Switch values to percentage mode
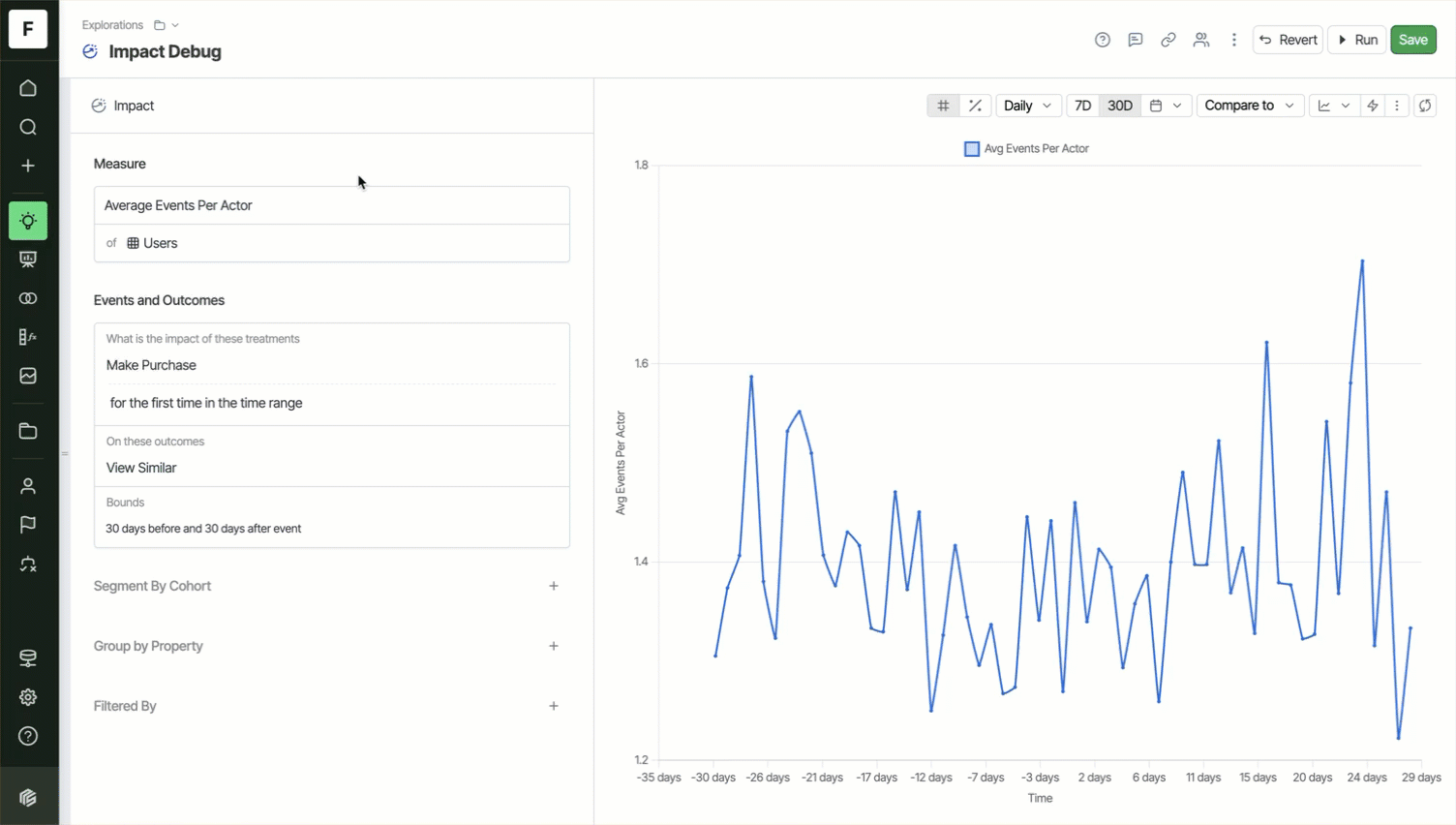This screenshot has width=1456, height=825. coord(975,106)
